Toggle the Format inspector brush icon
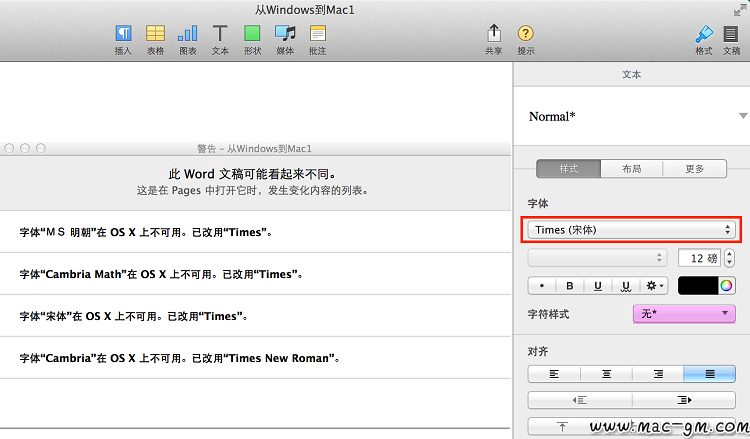750x439 pixels. [704, 40]
